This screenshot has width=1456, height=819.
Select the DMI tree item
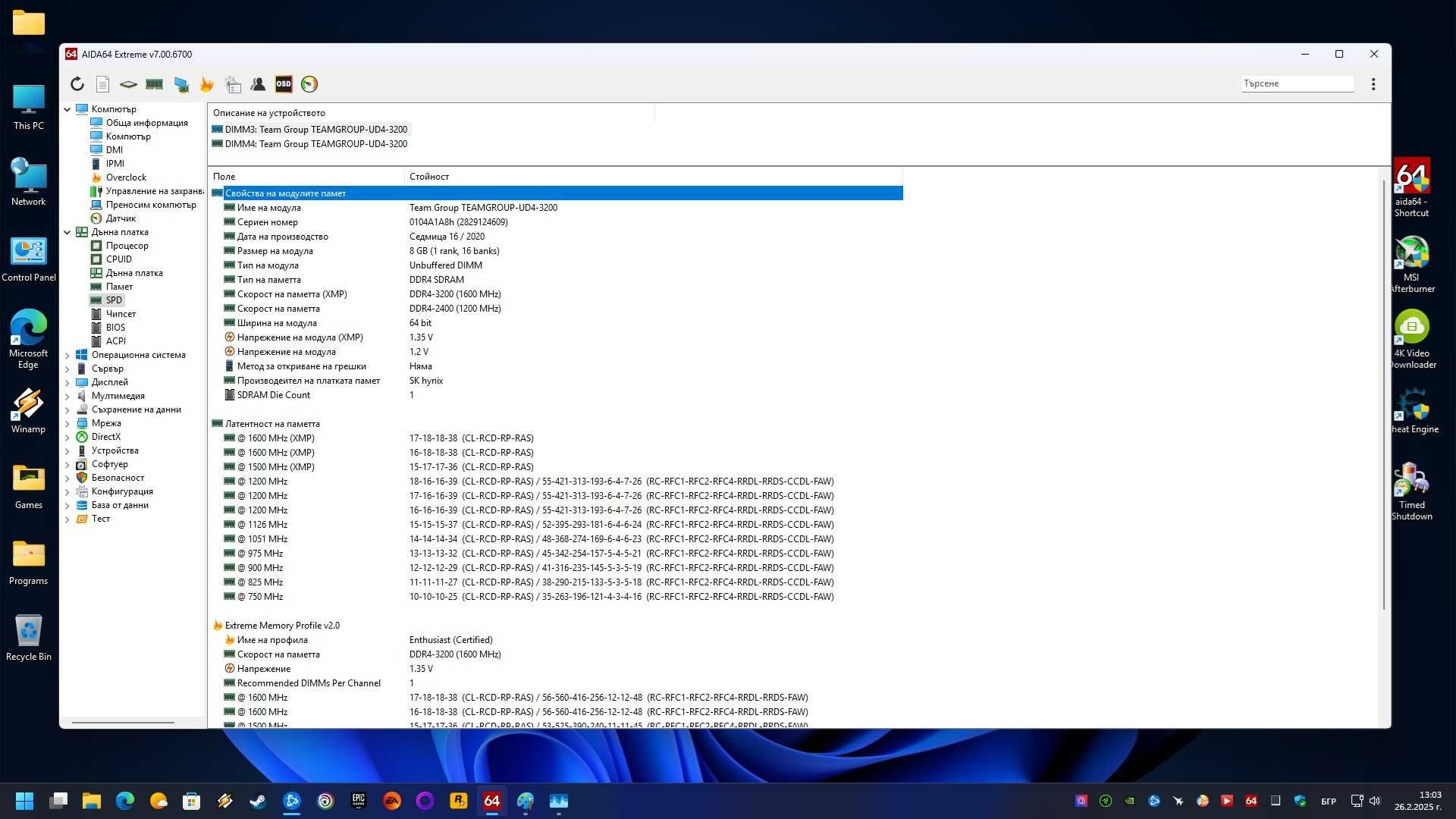[114, 150]
